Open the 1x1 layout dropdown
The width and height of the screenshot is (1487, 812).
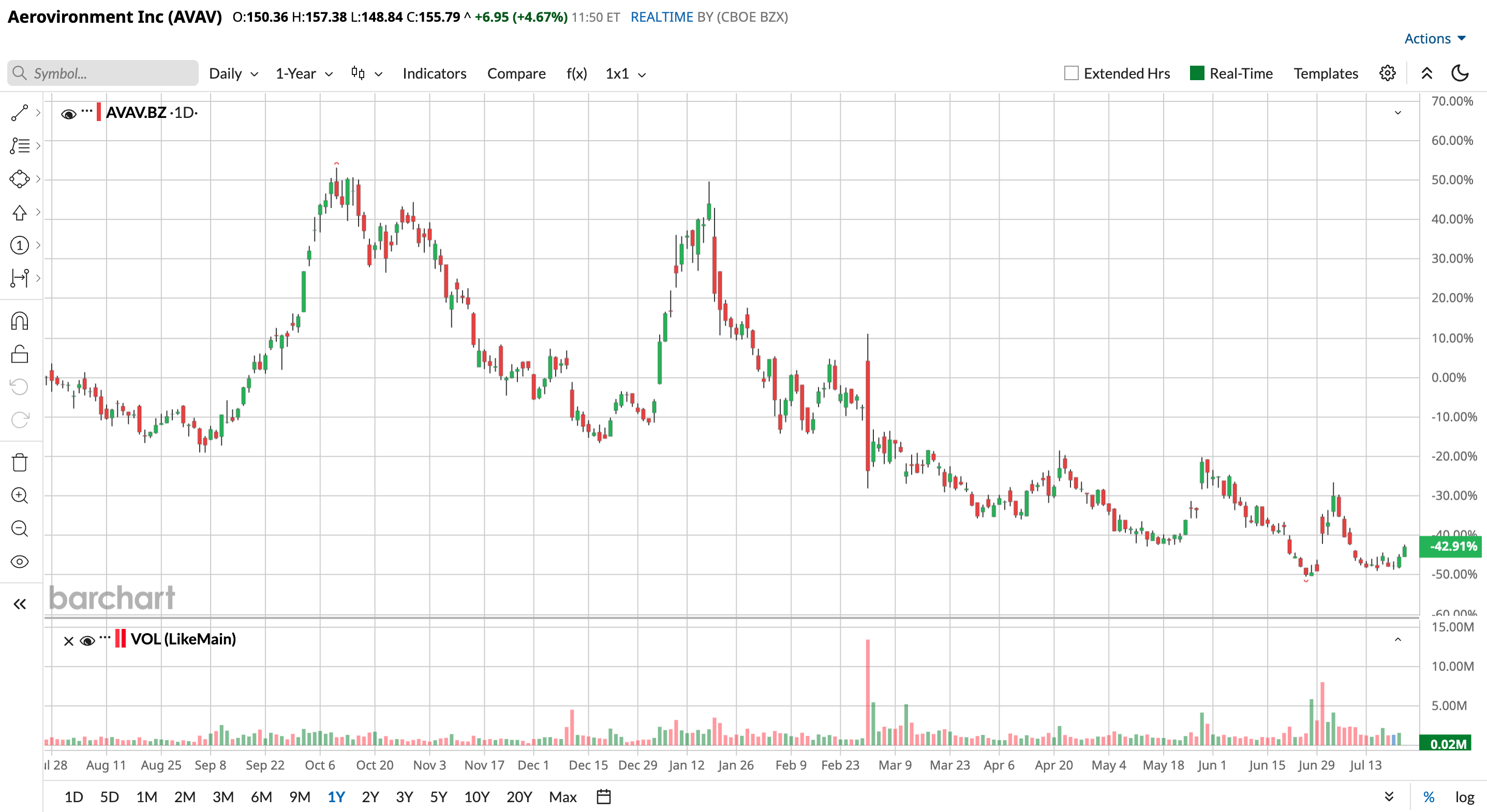coord(625,73)
